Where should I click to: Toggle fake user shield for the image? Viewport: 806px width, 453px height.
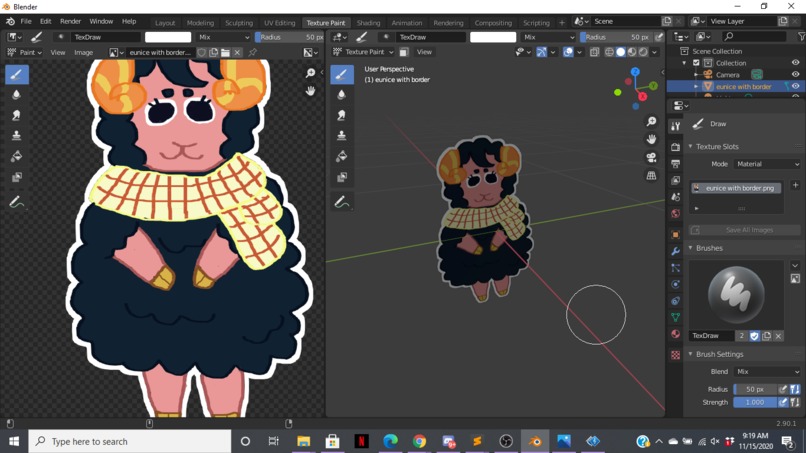click(x=202, y=52)
